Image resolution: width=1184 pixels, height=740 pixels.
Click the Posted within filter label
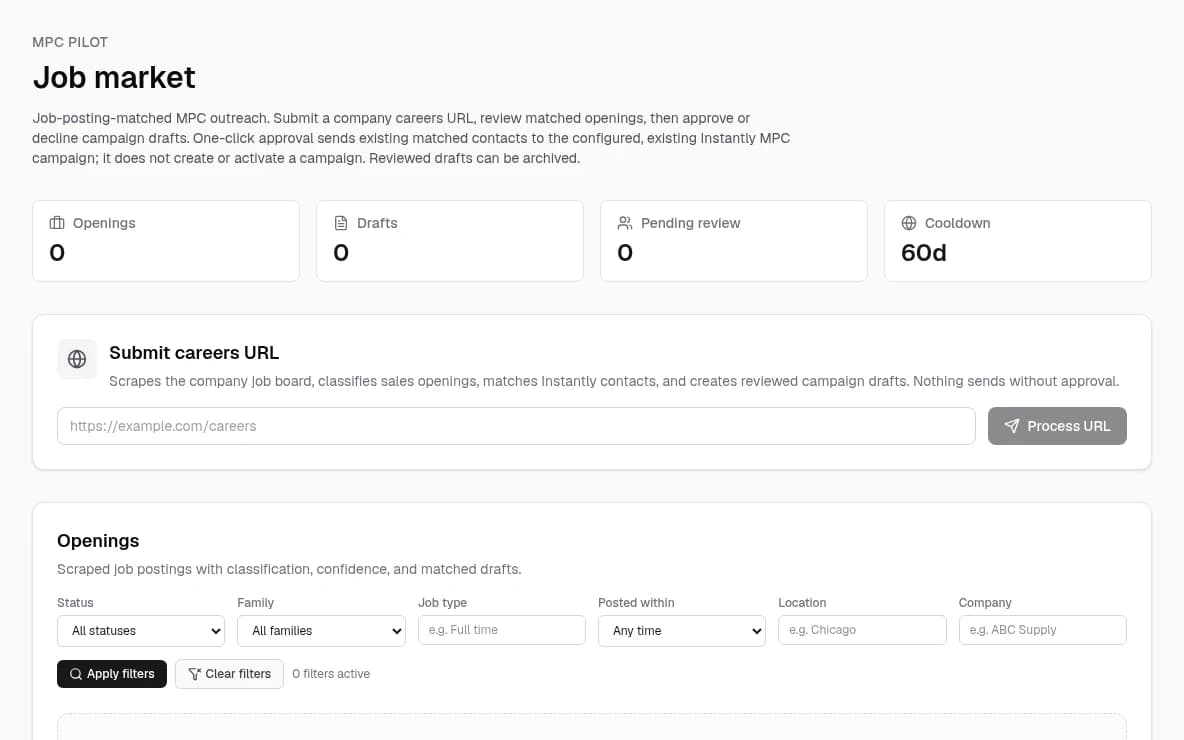pyautogui.click(x=636, y=603)
